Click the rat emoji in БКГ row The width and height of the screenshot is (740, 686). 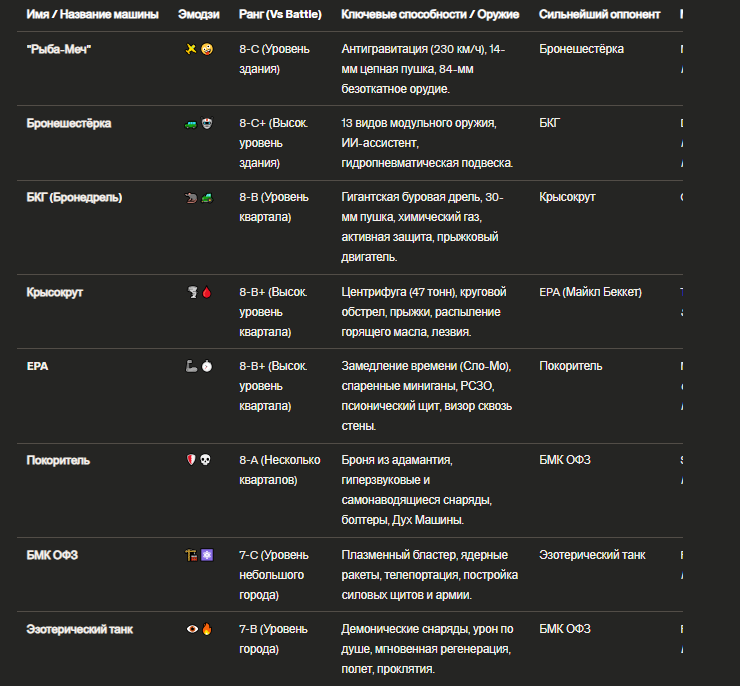191,198
